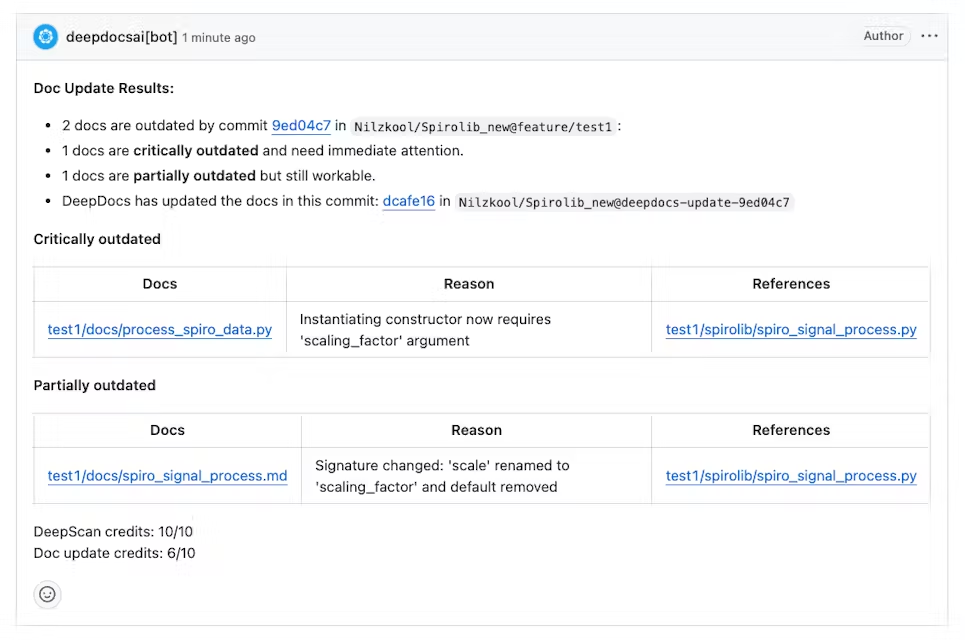Click 'Doc update credits: 6/10' text
Viewport: 965px width, 640px height.
click(114, 553)
